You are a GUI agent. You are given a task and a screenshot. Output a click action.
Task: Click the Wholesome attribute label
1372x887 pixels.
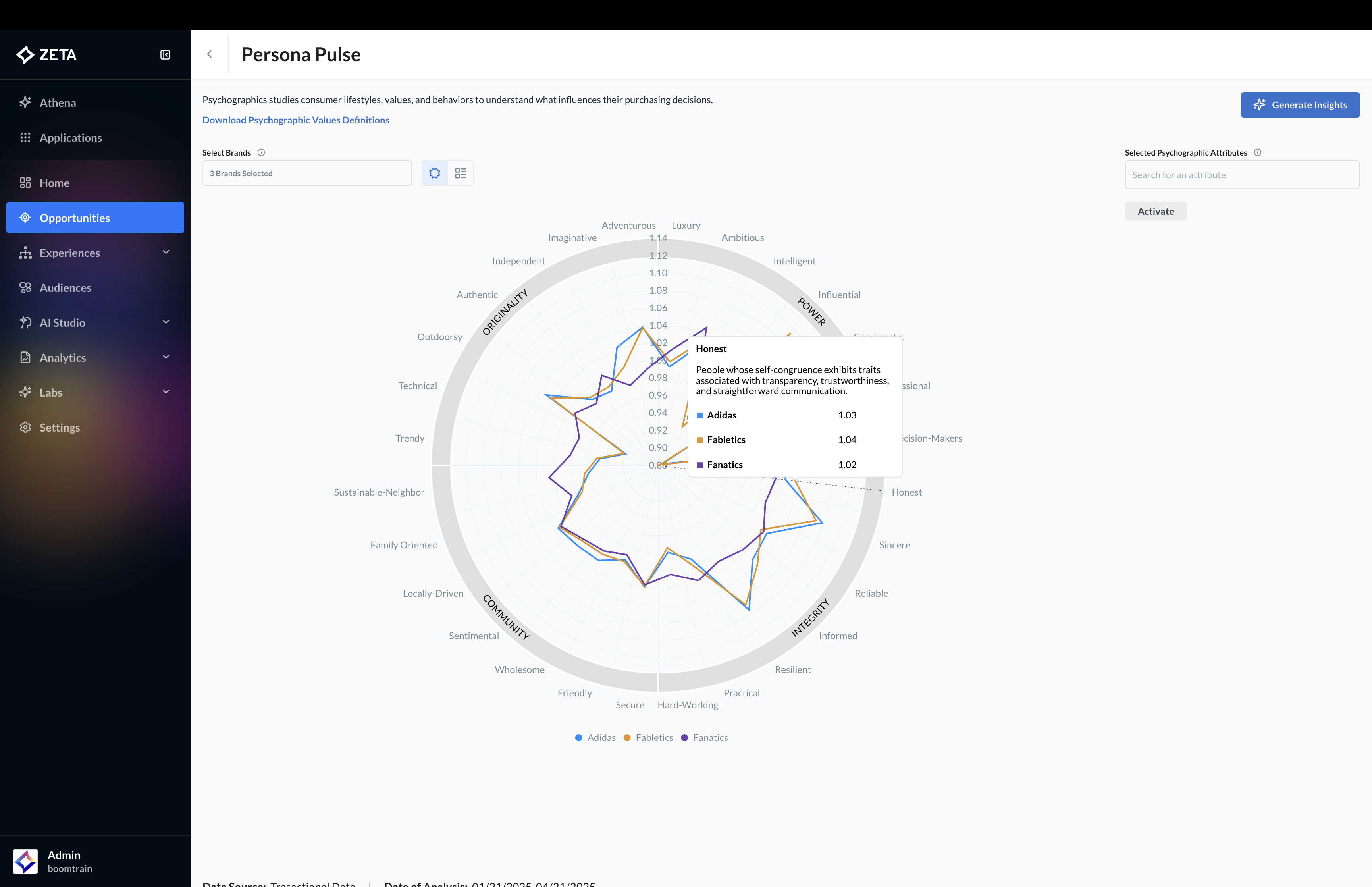tap(519, 670)
